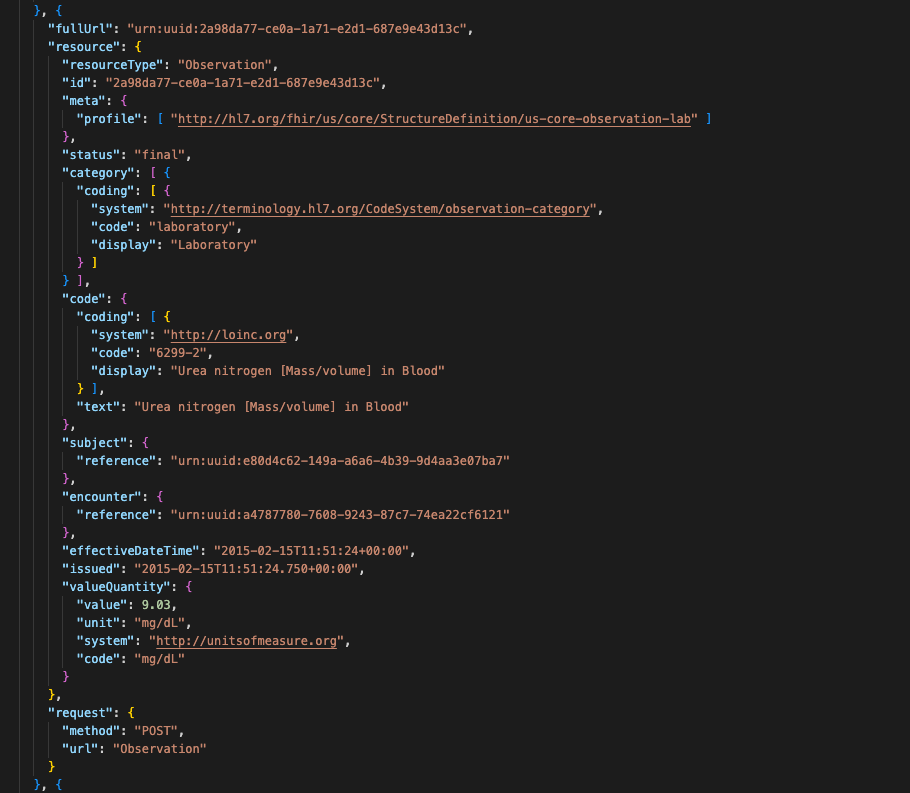Click the LOINC code value "6299-2"

[x=178, y=353]
